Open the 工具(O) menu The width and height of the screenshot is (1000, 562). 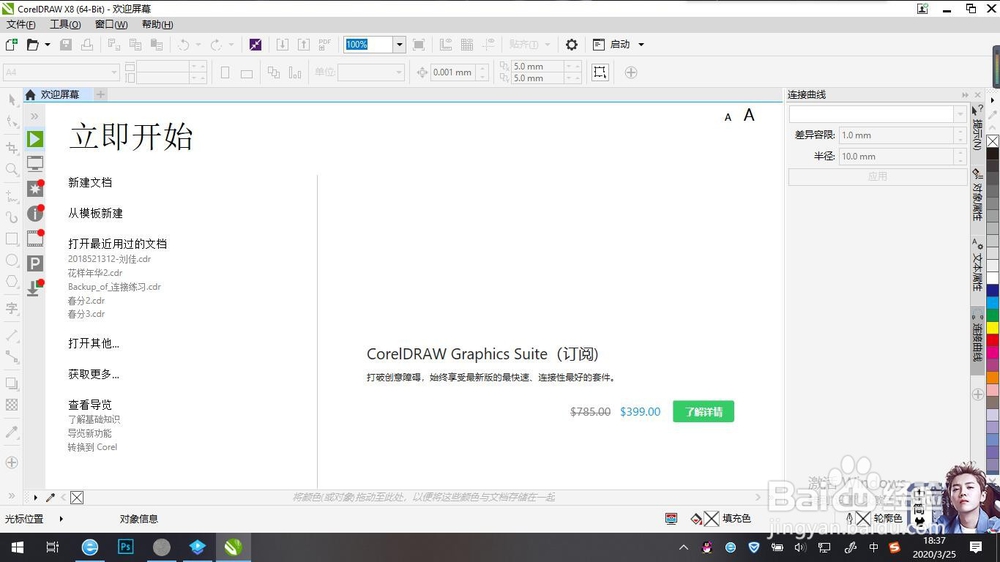click(x=65, y=24)
